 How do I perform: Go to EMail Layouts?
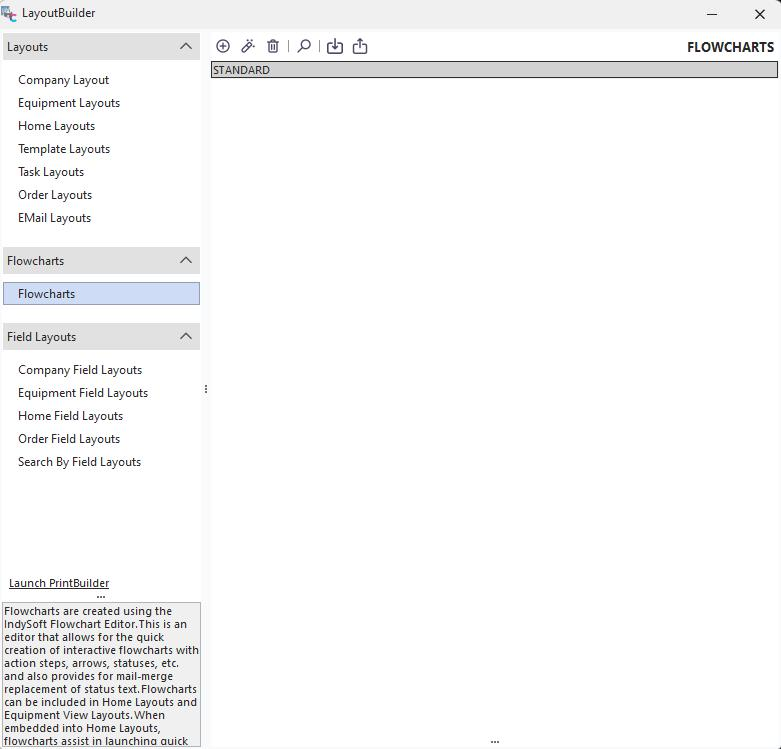point(54,218)
